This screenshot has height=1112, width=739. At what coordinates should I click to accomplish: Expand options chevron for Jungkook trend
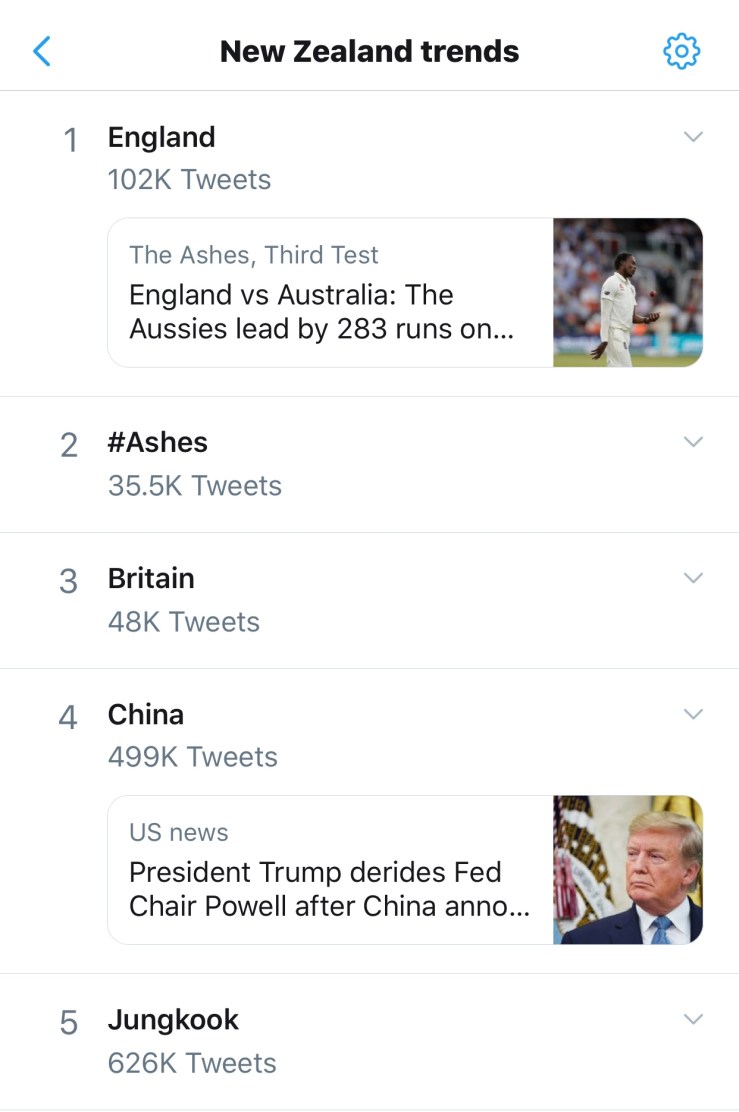click(693, 1019)
